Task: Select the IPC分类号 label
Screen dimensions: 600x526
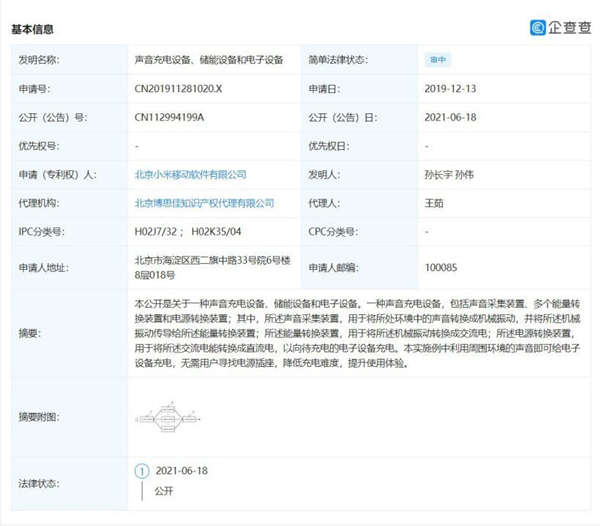Action: 41,232
